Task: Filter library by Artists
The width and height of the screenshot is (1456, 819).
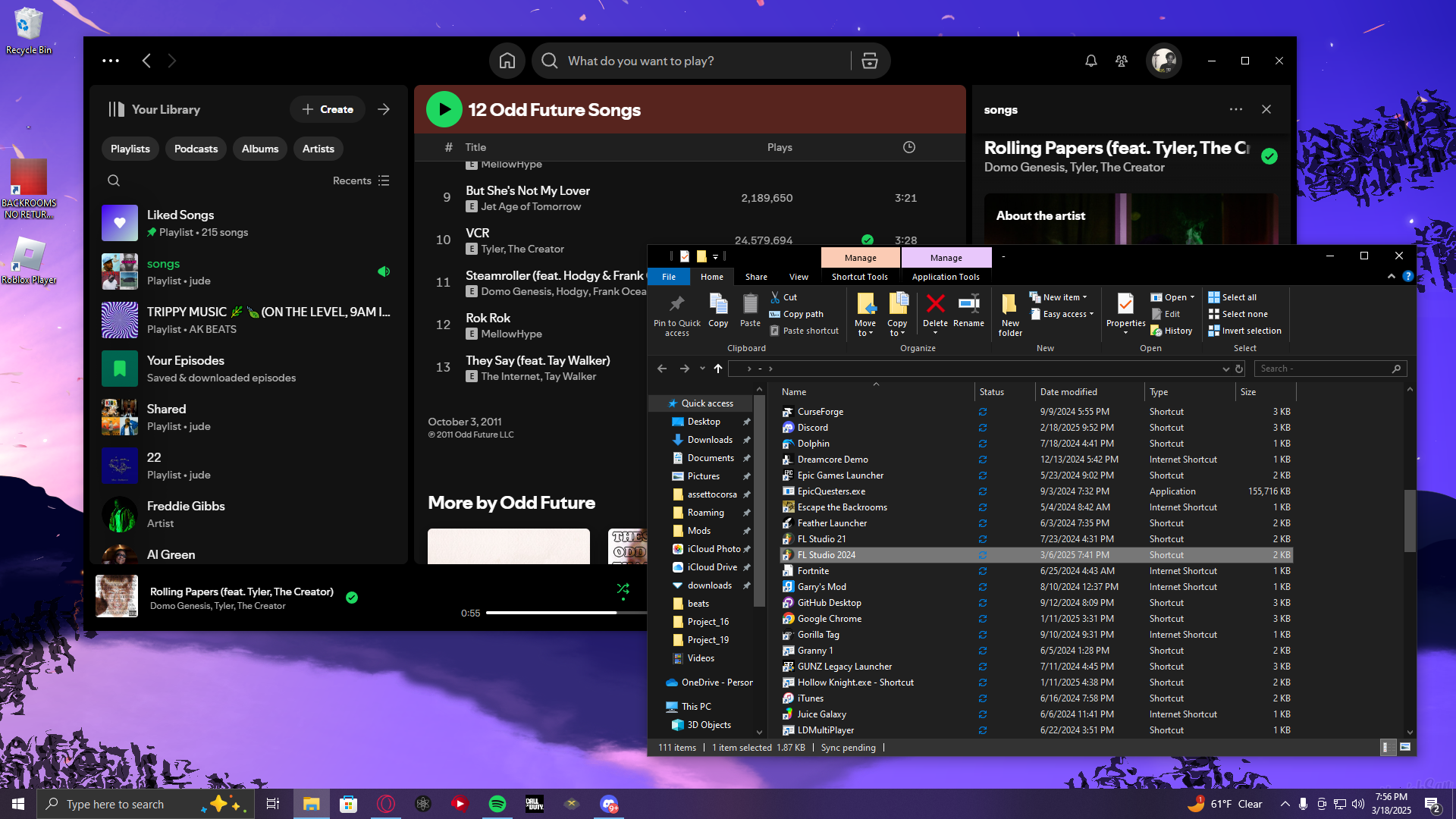Action: point(318,149)
